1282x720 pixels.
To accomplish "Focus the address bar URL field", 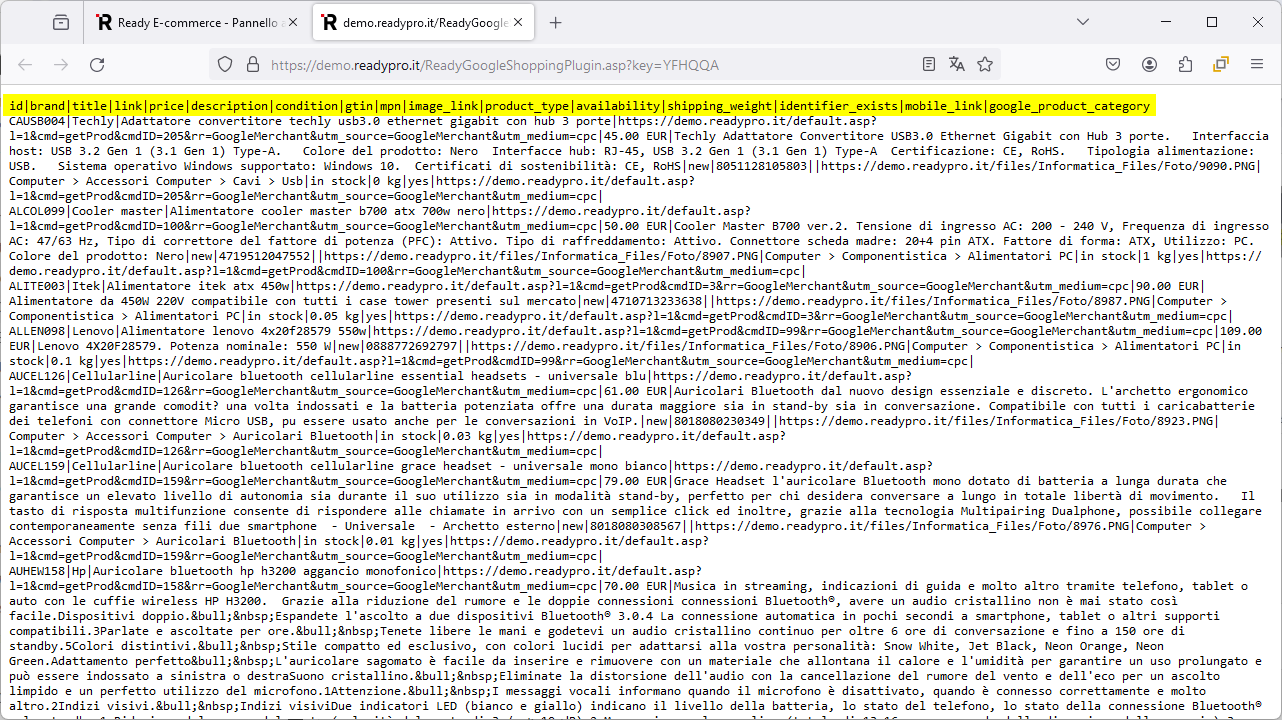I will 590,65.
